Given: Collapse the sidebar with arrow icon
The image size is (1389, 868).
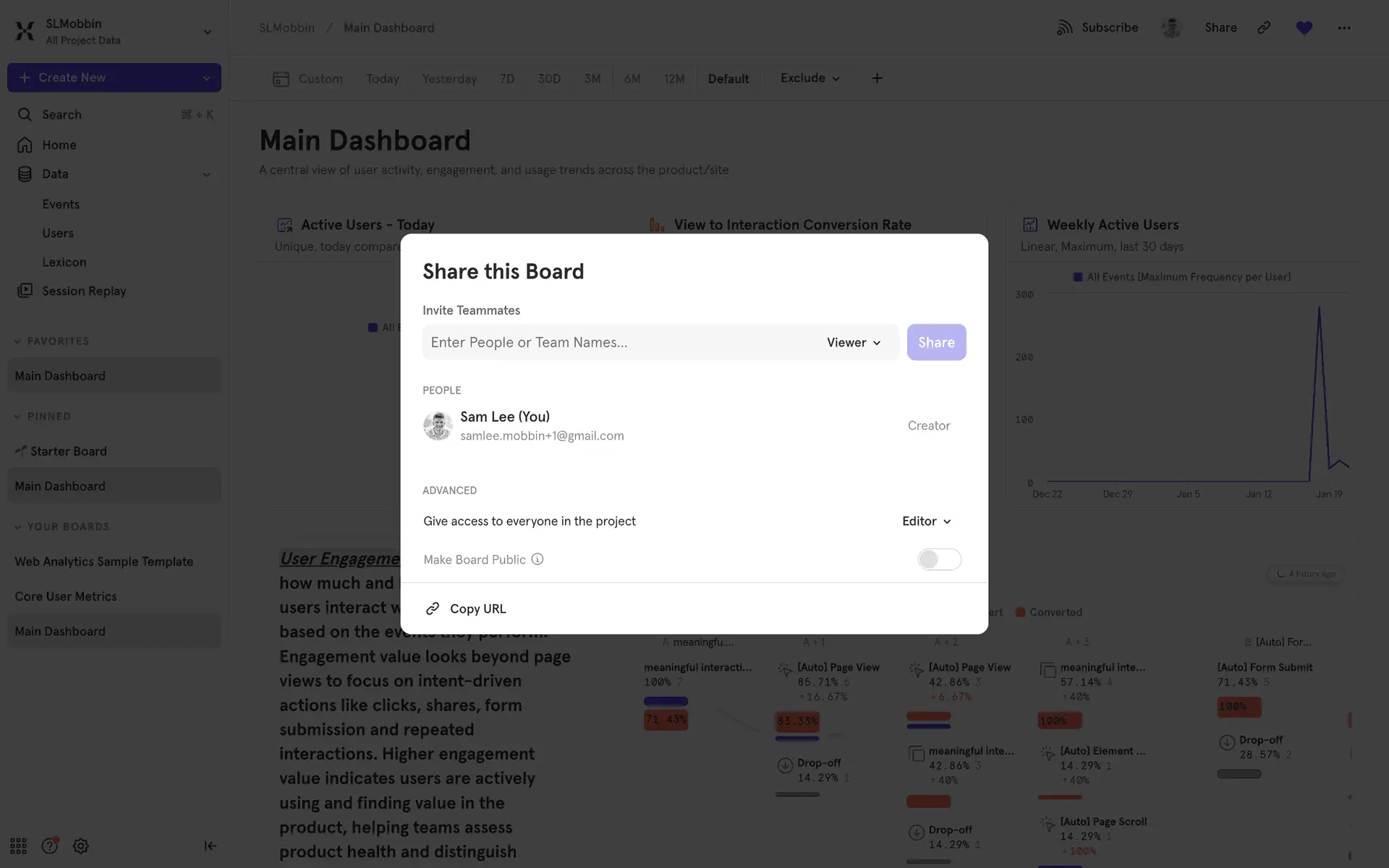Looking at the screenshot, I should [x=210, y=846].
